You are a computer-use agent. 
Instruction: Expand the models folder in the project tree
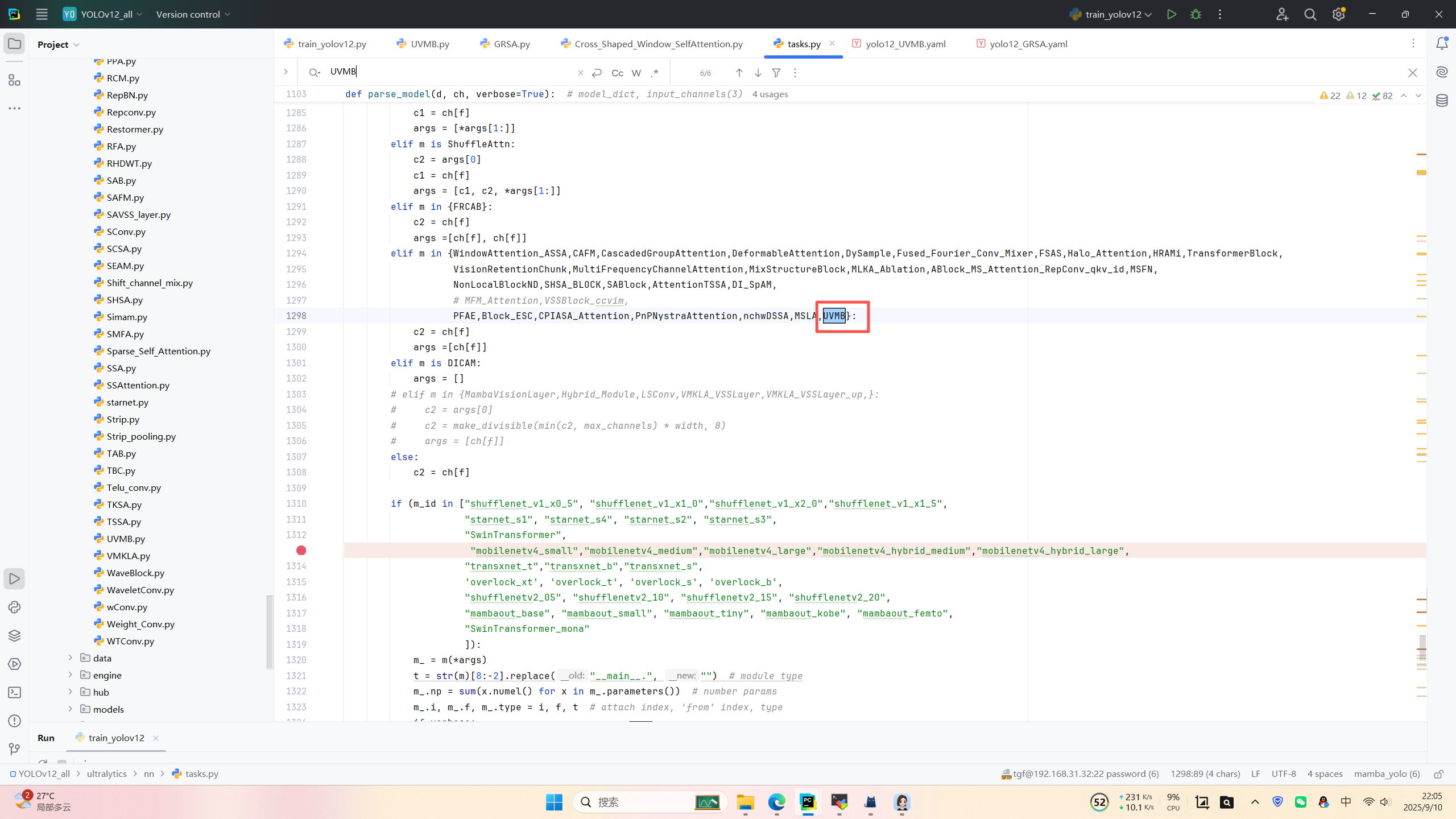pos(70,709)
